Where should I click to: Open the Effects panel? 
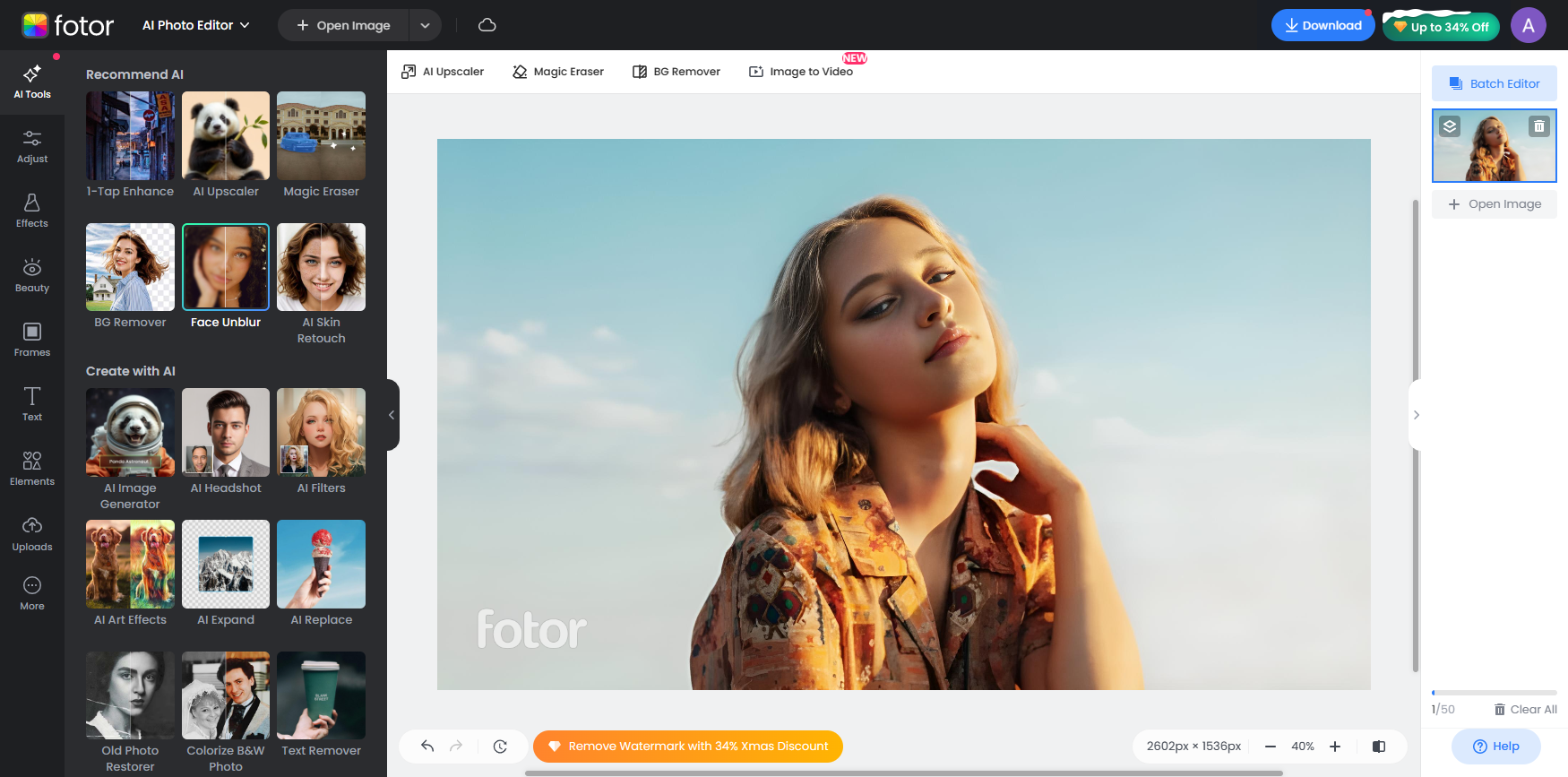pos(32,212)
